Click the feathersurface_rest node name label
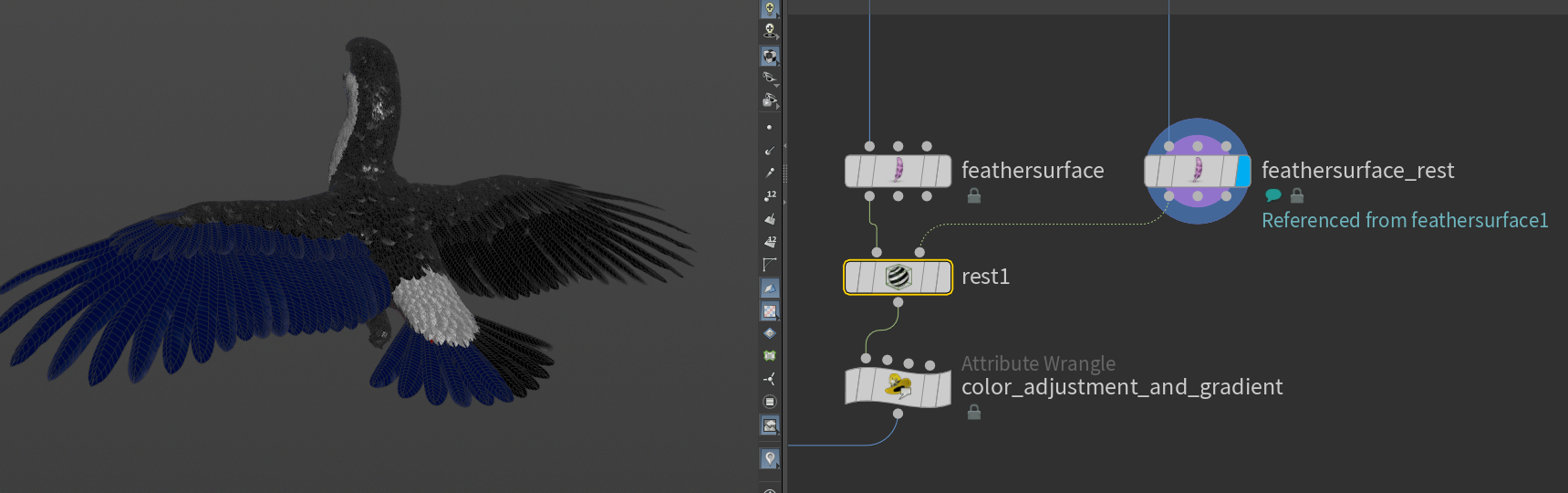 [1357, 171]
